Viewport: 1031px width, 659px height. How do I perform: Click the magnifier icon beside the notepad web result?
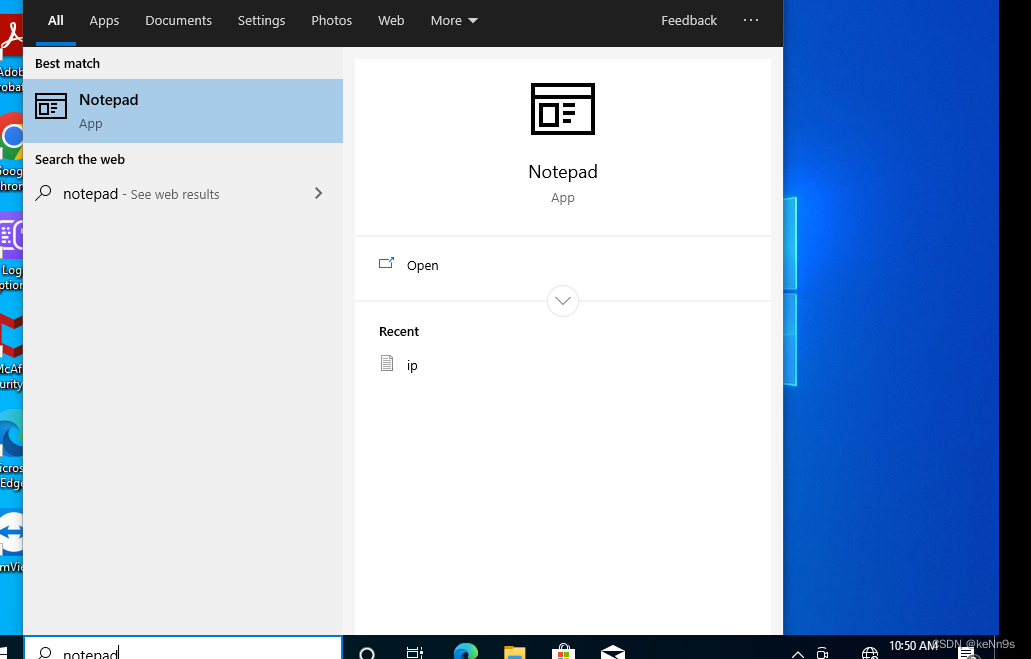tap(43, 193)
